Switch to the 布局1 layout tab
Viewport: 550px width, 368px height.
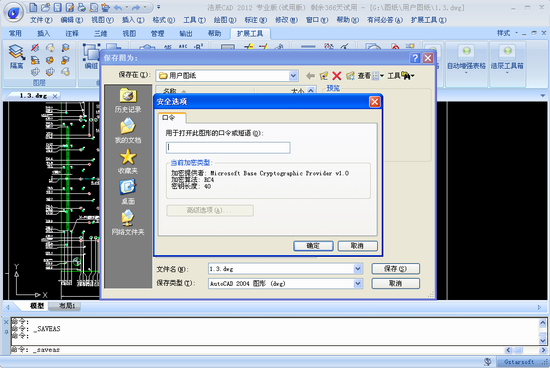click(x=67, y=306)
